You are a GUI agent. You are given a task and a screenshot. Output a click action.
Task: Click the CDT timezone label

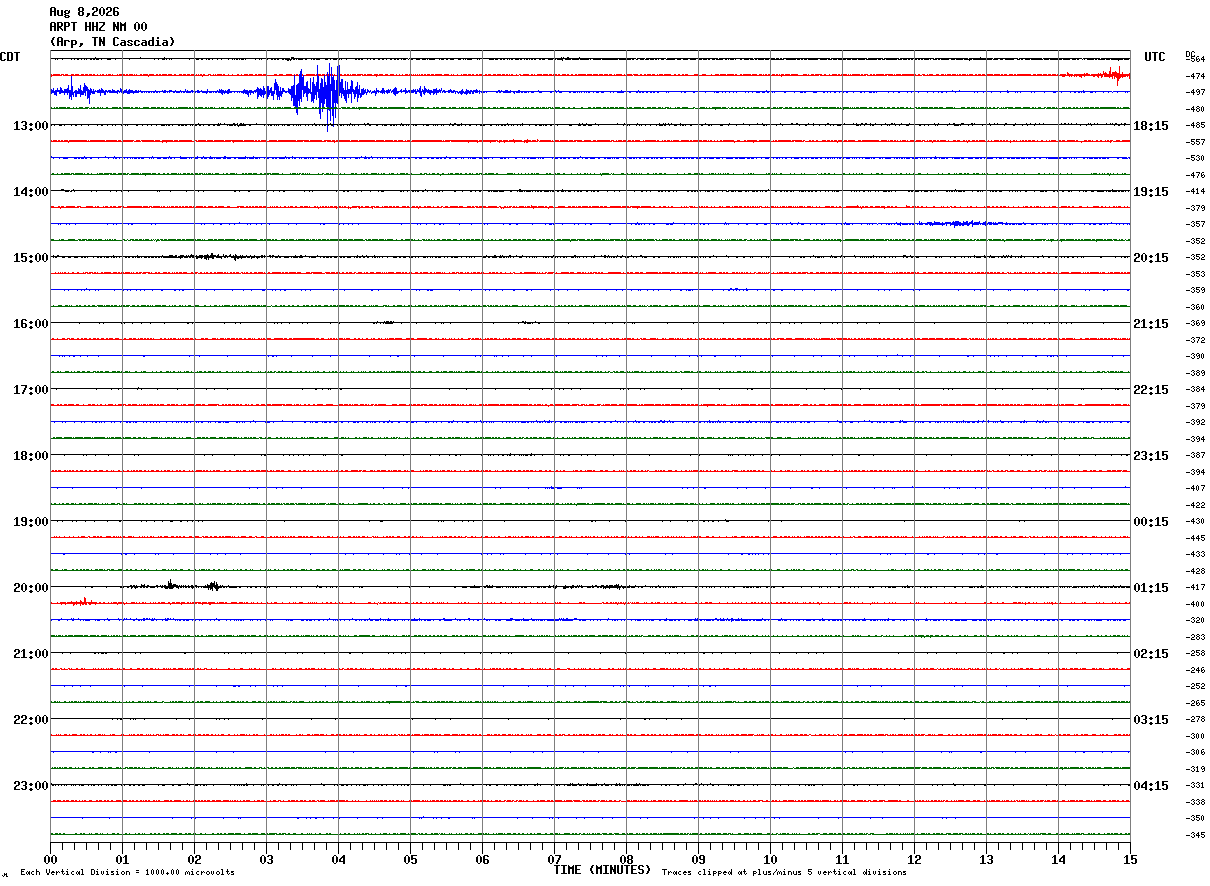tap(10, 57)
